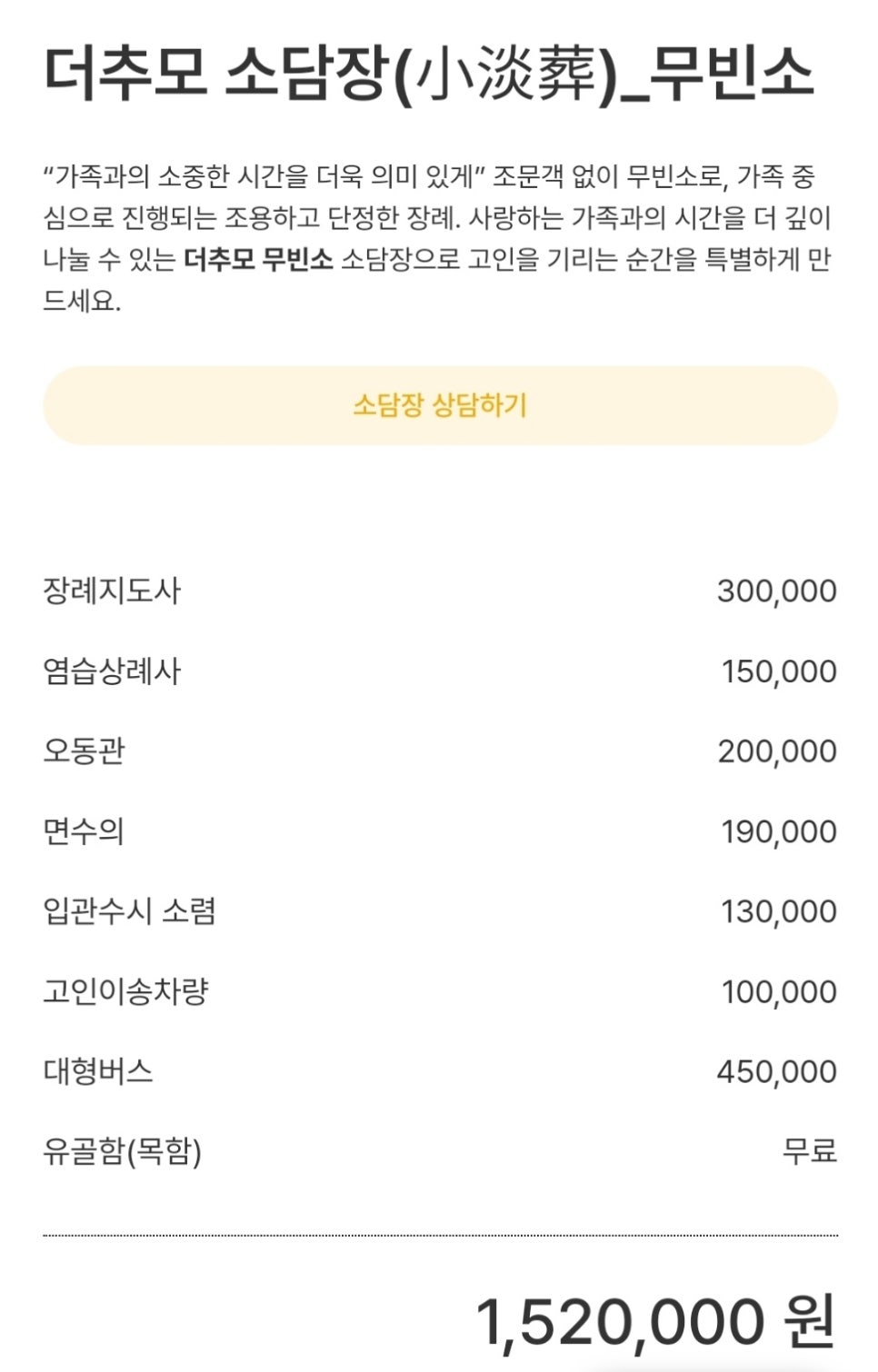Click the 무료 text for 유골함
The height and width of the screenshot is (1372, 878).
click(x=810, y=1151)
